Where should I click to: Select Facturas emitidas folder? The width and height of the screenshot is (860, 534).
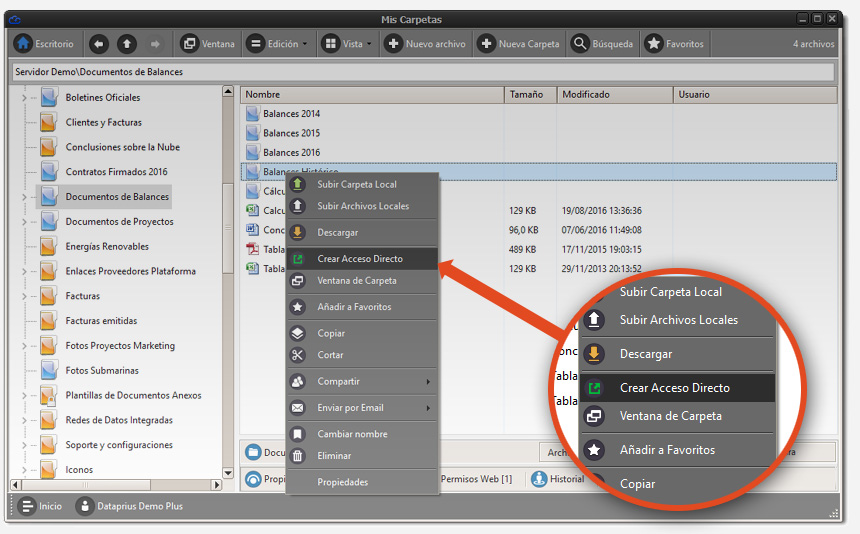[101, 321]
